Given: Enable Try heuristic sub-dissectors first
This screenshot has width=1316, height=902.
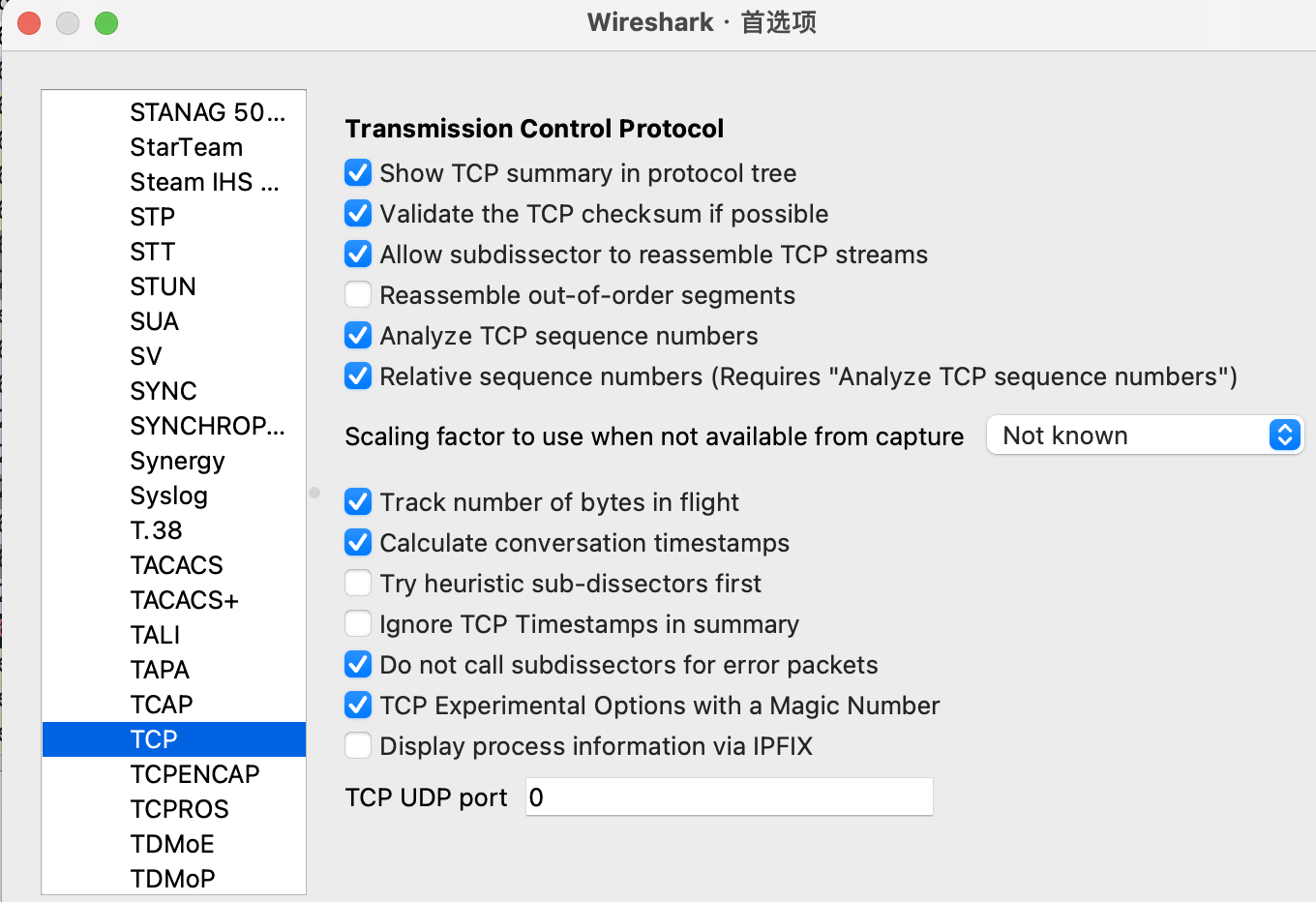Looking at the screenshot, I should pyautogui.click(x=358, y=584).
